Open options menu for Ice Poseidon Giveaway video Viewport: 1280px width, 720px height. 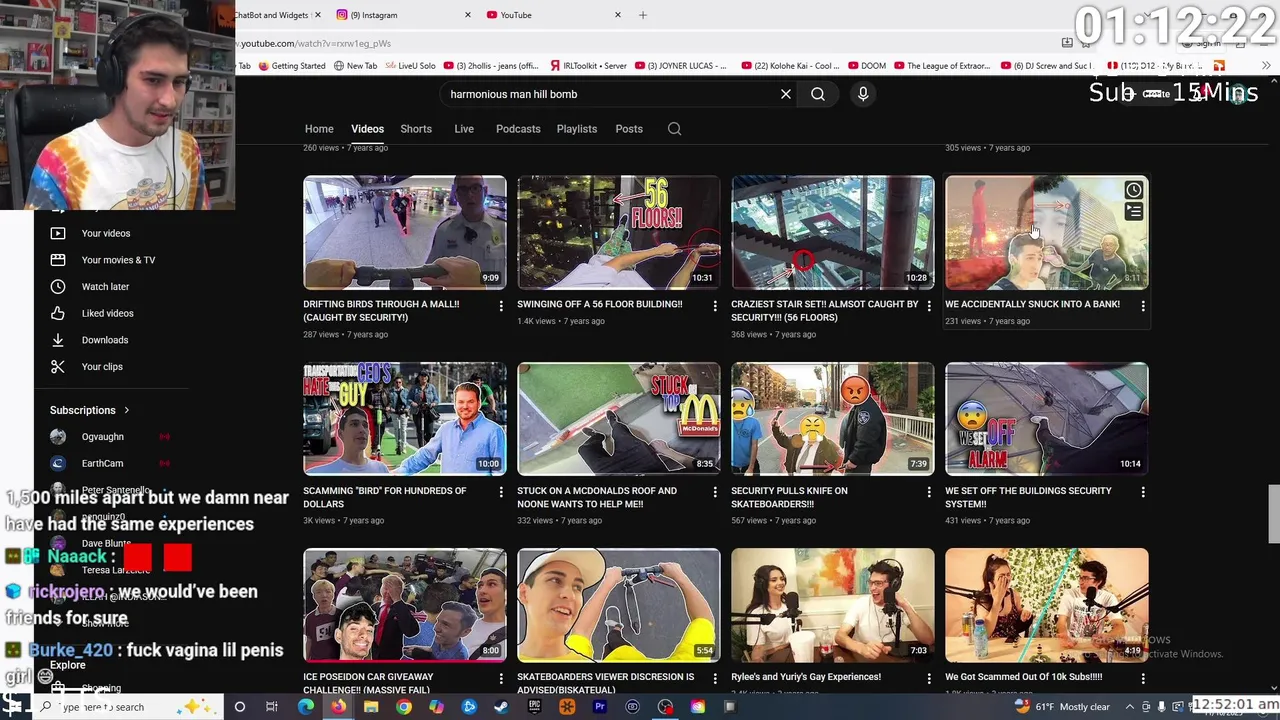point(501,679)
